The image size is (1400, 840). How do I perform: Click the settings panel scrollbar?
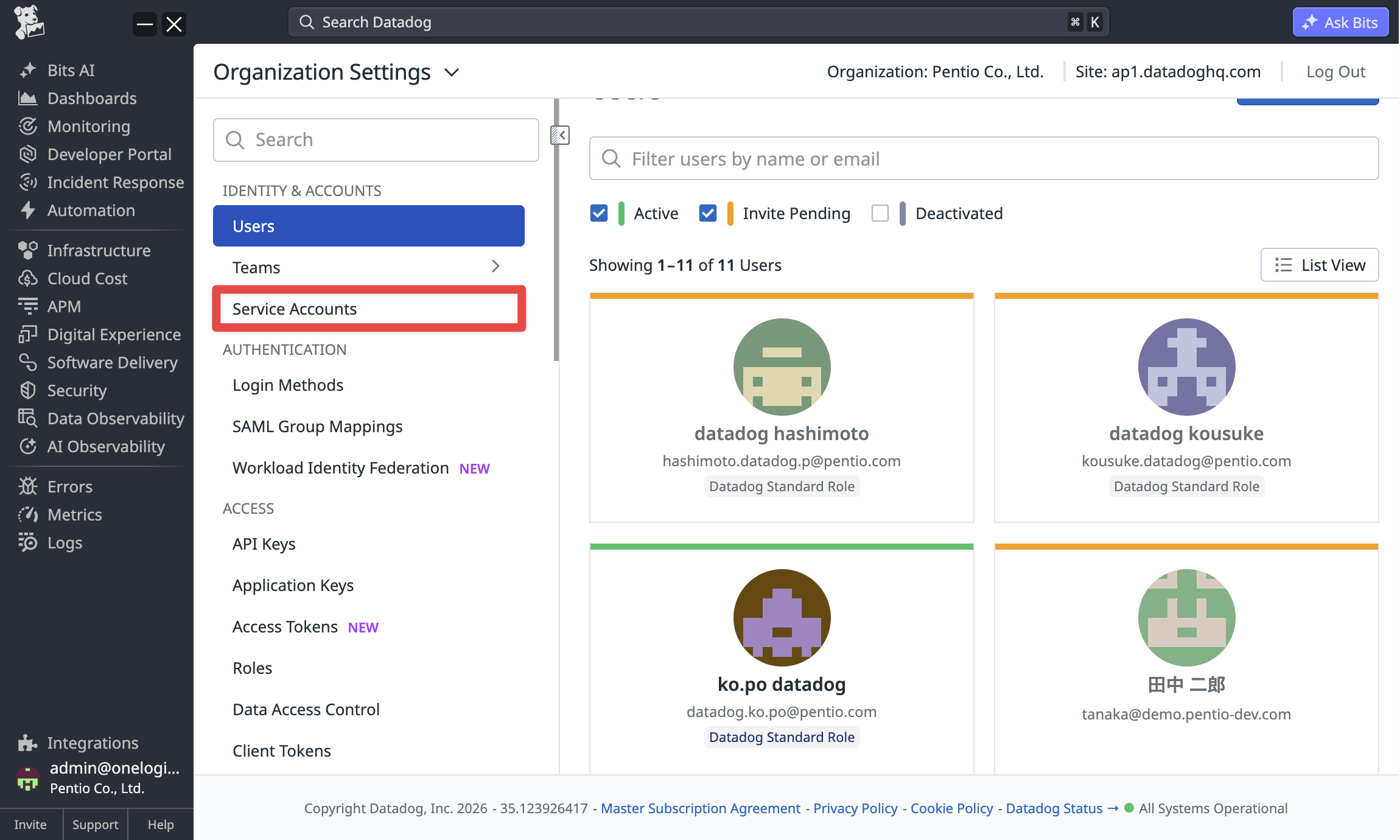(556, 229)
